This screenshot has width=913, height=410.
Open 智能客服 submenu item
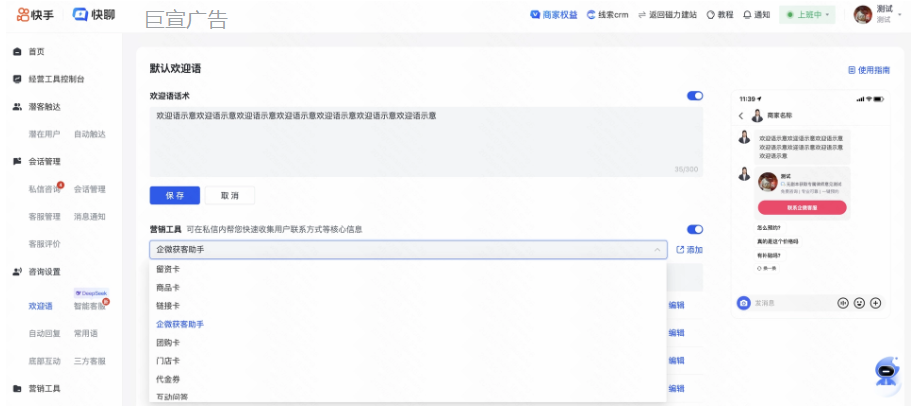point(90,306)
